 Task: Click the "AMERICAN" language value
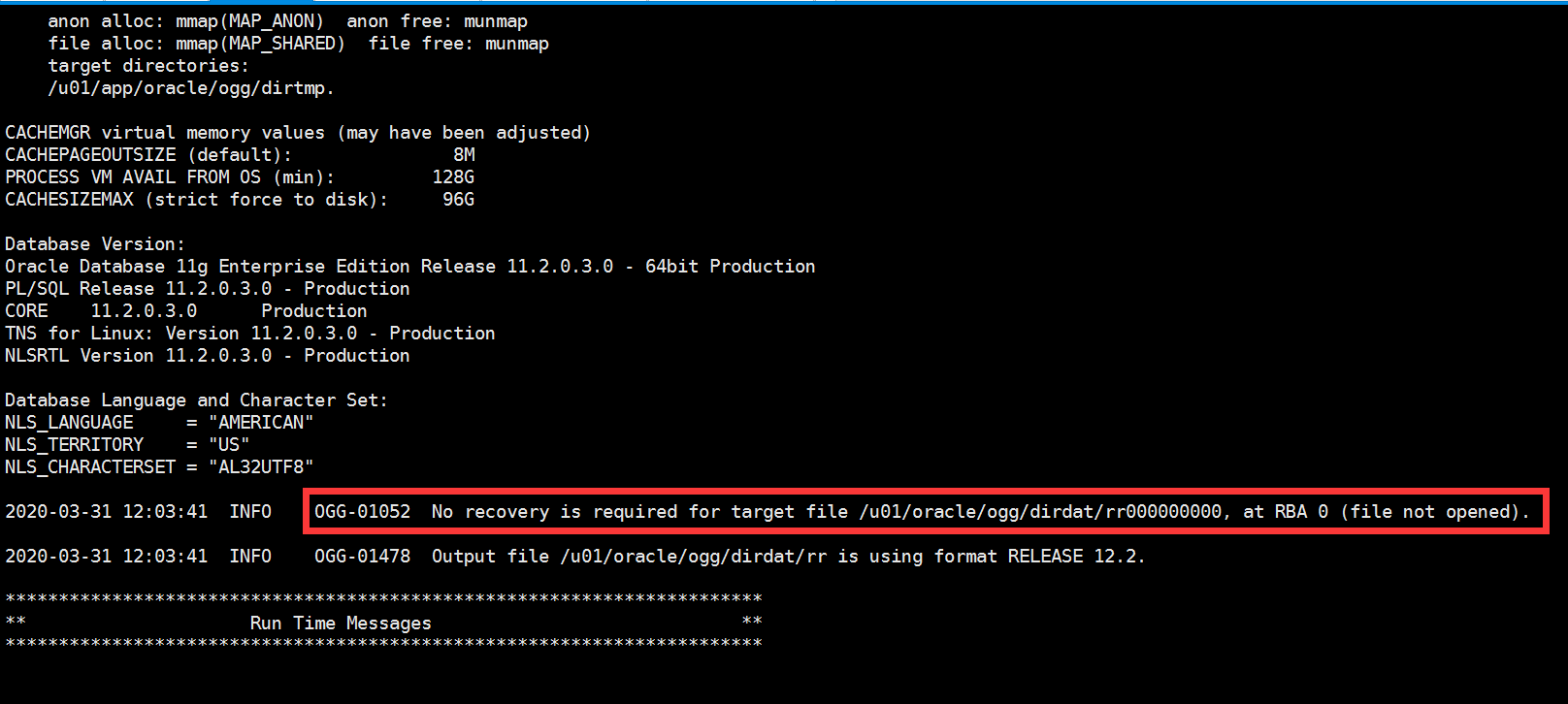pyautogui.click(x=261, y=423)
